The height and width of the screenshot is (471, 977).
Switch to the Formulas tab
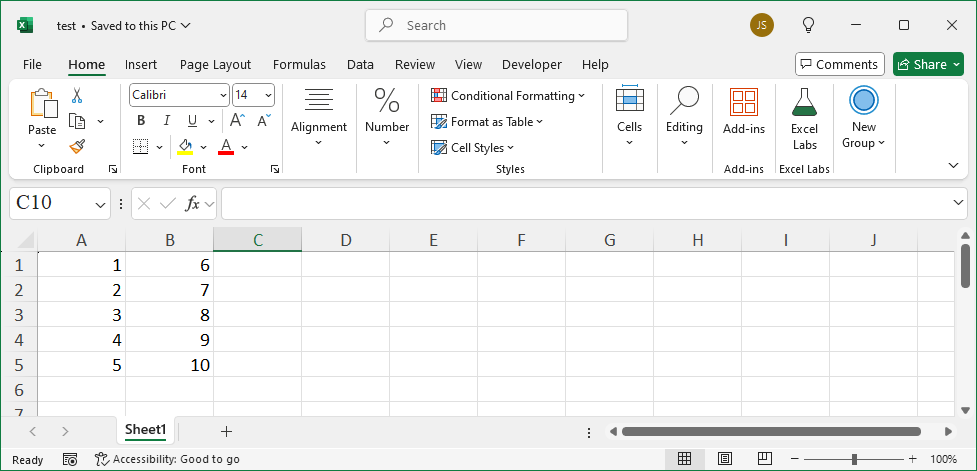[299, 65]
